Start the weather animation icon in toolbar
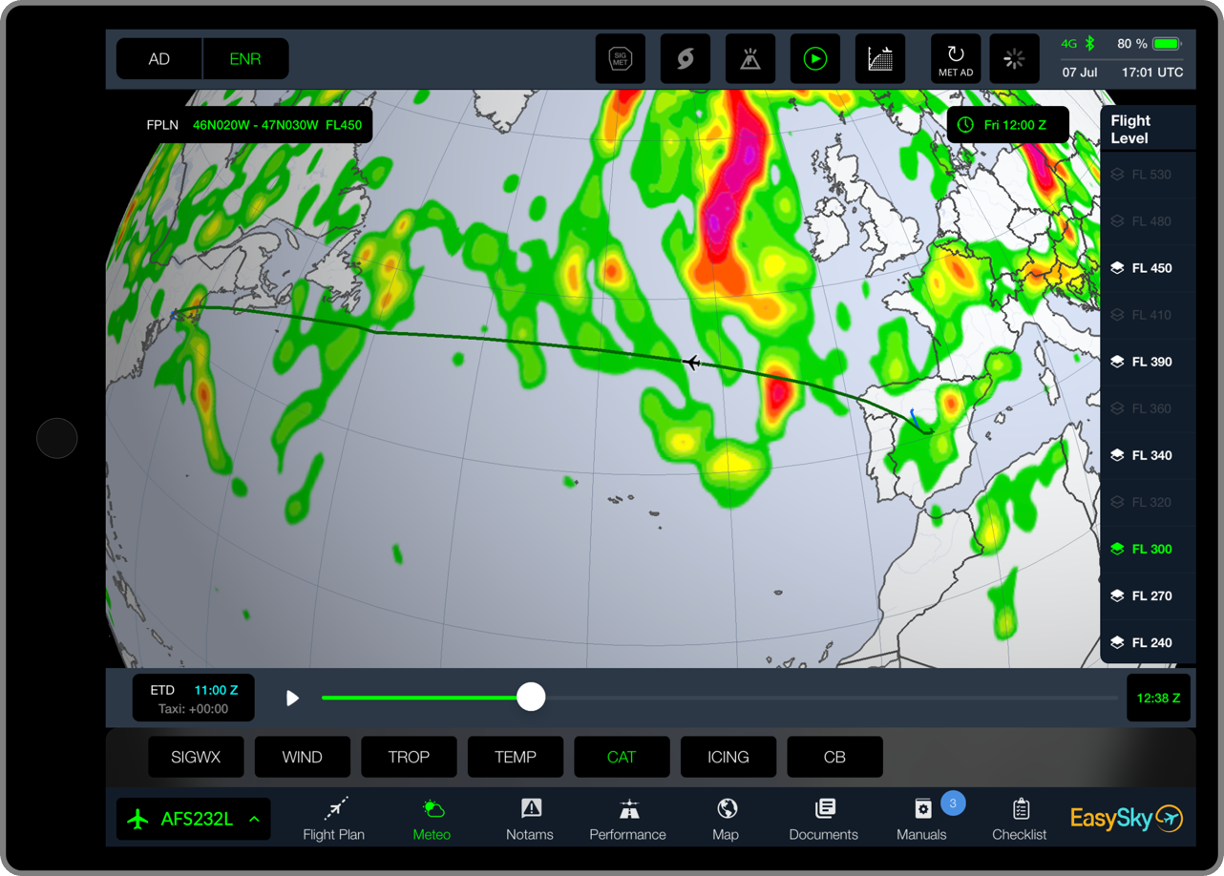1224x876 pixels. (x=815, y=59)
